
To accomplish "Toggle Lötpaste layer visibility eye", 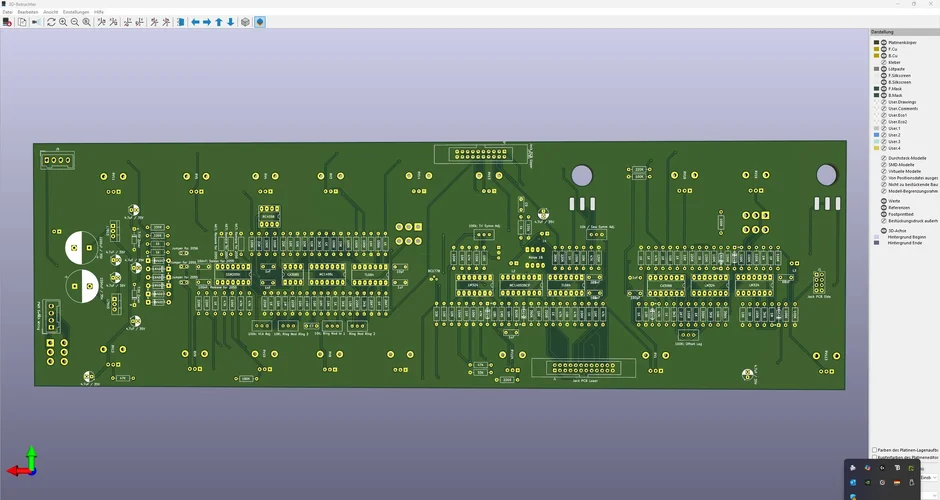I will point(884,69).
